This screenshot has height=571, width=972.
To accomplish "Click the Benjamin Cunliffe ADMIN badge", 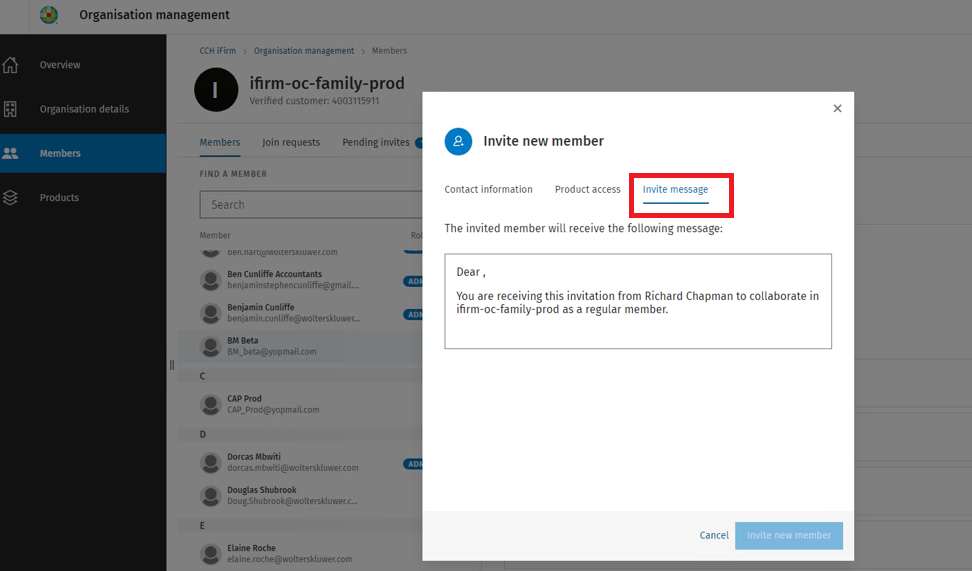I will click(413, 314).
